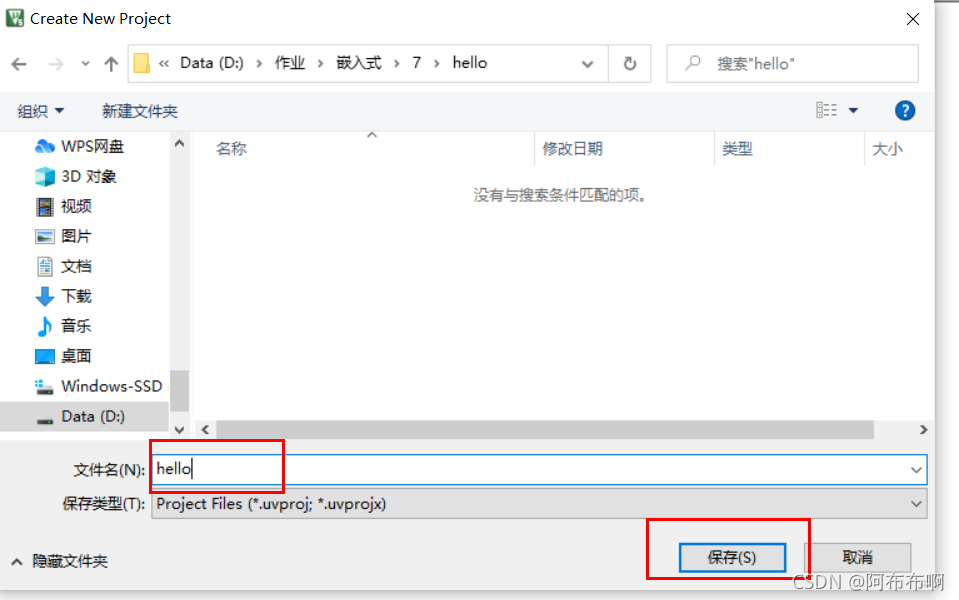This screenshot has height=600, width=959.
Task: Navigate up one folder level
Action: 110,62
